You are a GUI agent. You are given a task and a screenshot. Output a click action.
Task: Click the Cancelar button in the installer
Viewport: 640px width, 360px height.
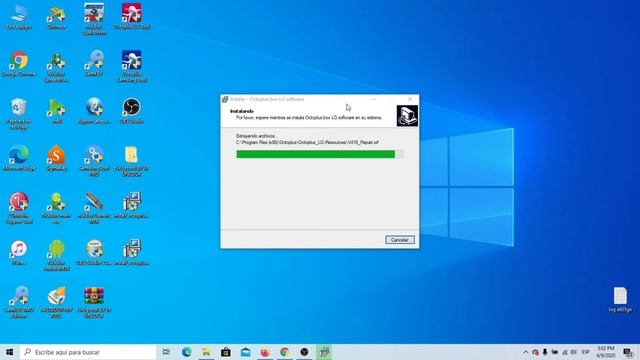tap(400, 240)
